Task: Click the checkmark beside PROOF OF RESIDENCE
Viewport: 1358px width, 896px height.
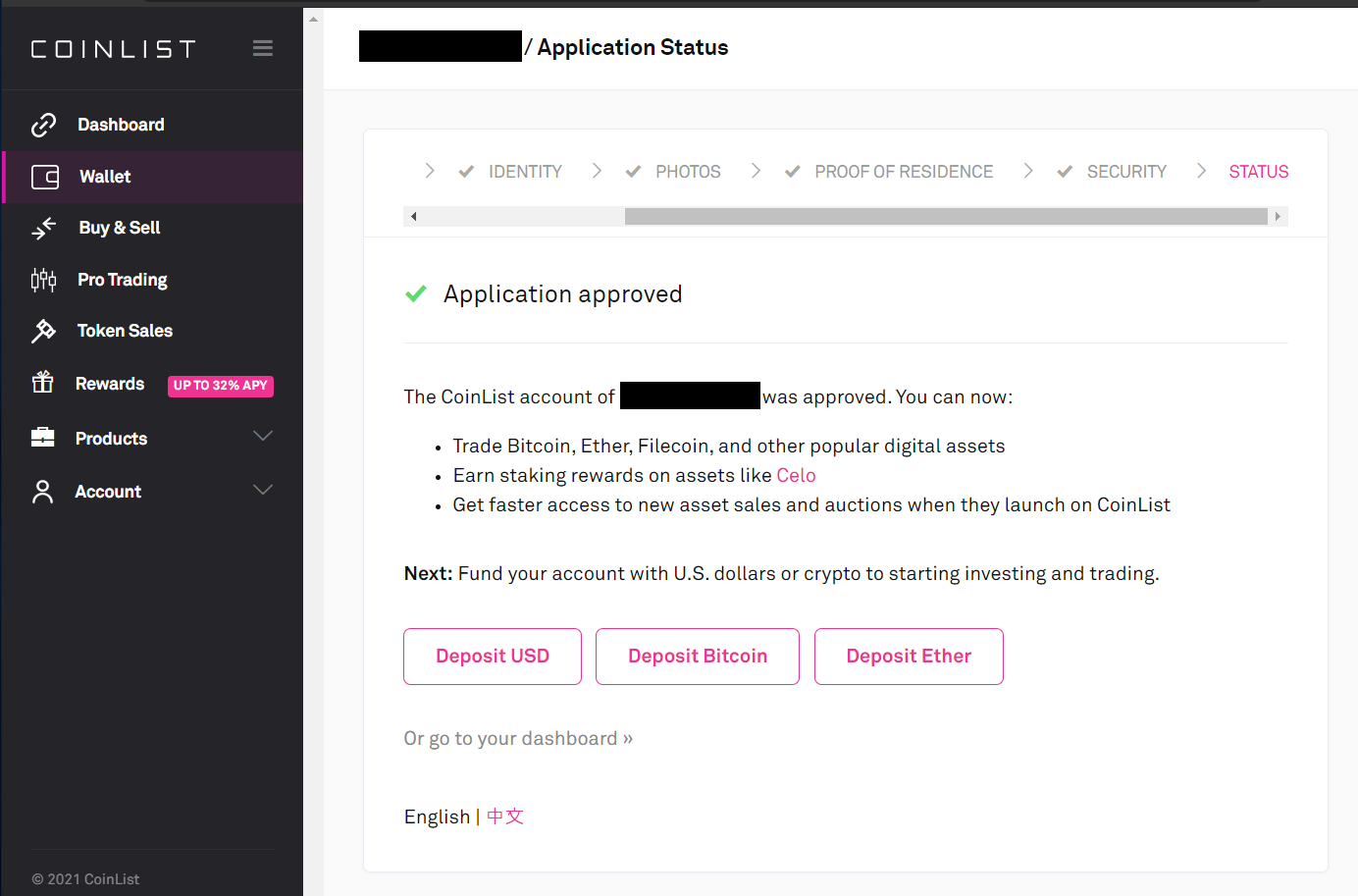Action: (792, 172)
